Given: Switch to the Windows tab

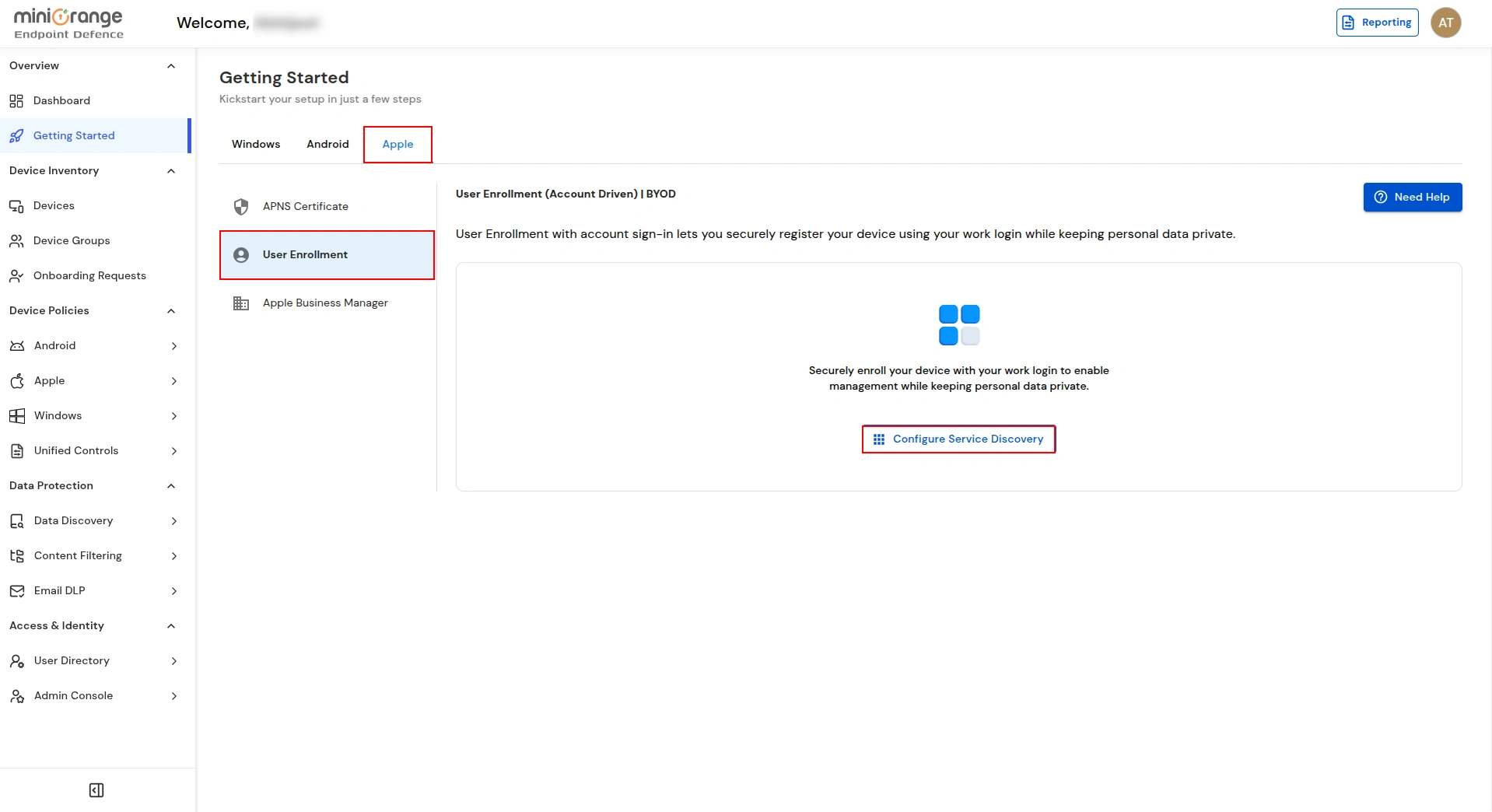Looking at the screenshot, I should pyautogui.click(x=256, y=144).
